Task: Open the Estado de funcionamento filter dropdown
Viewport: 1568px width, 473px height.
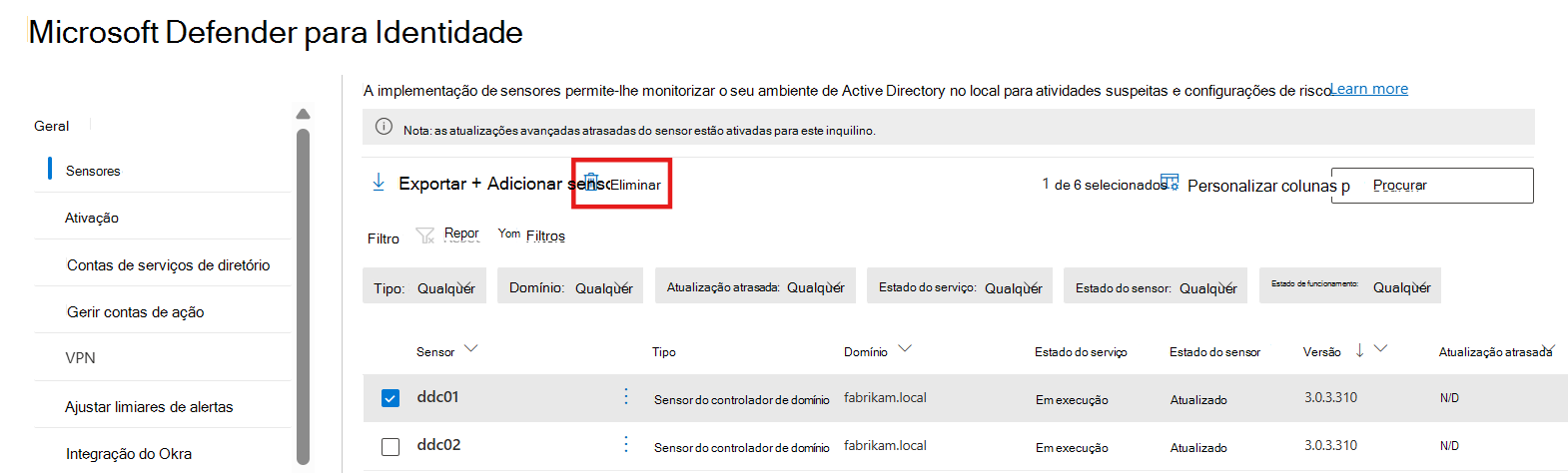Action: [x=1350, y=286]
